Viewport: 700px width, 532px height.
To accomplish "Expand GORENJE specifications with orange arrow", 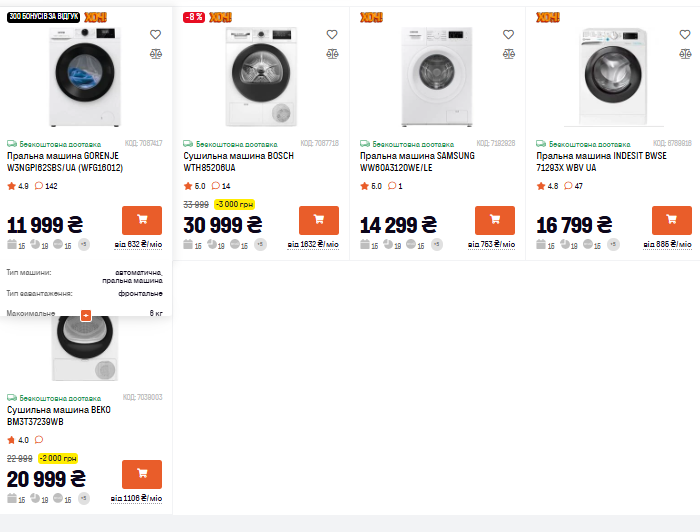I will pyautogui.click(x=86, y=315).
